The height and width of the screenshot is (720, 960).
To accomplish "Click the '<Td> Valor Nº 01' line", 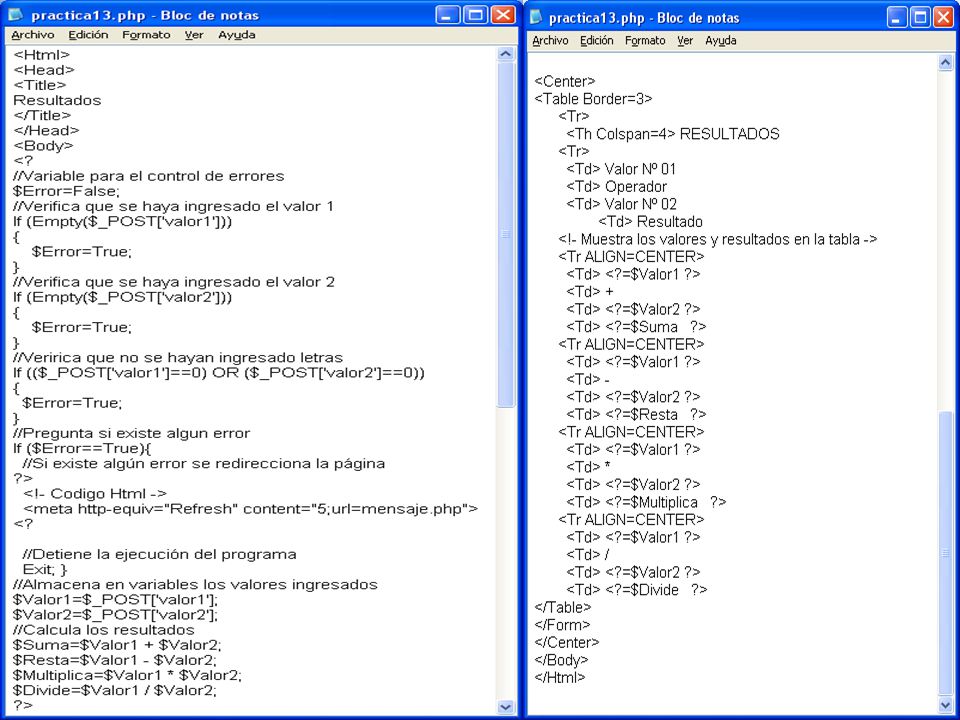I will click(621, 169).
